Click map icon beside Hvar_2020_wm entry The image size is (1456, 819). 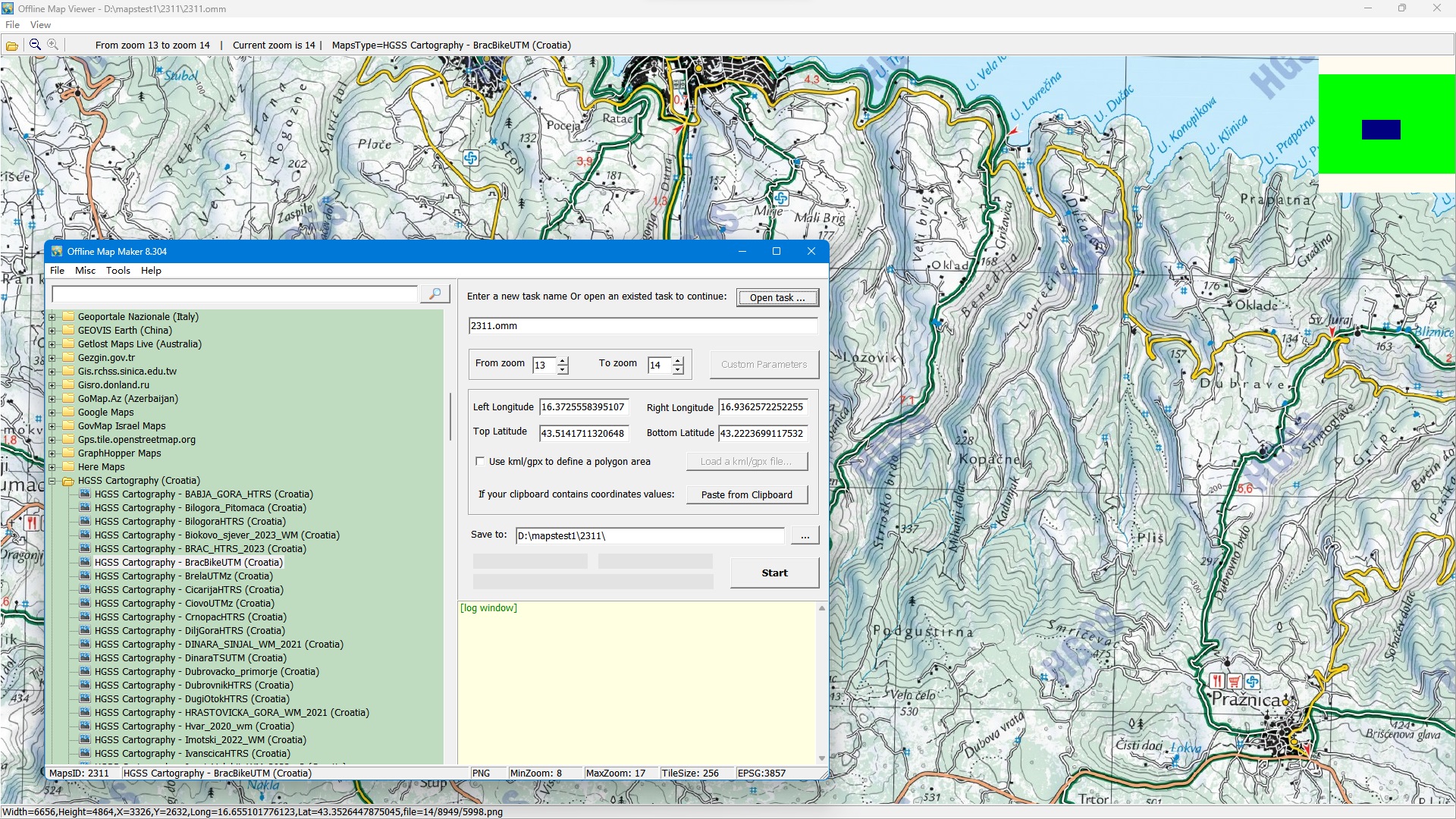point(85,726)
